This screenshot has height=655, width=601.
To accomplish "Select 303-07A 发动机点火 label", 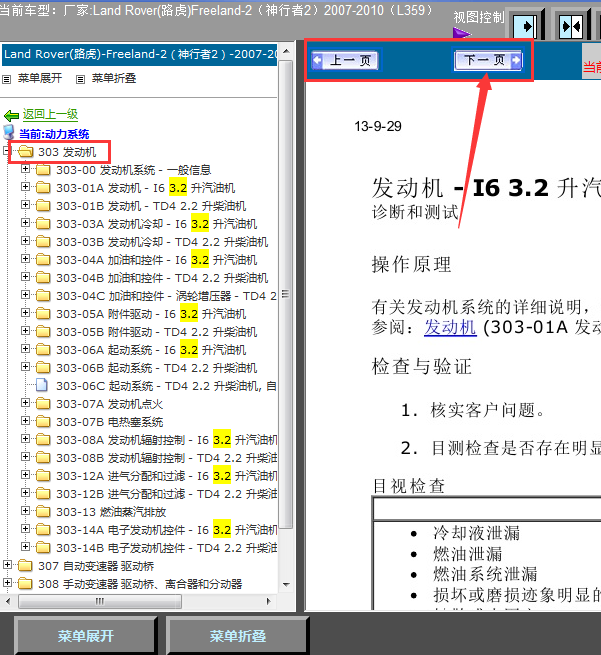I will (x=109, y=404).
